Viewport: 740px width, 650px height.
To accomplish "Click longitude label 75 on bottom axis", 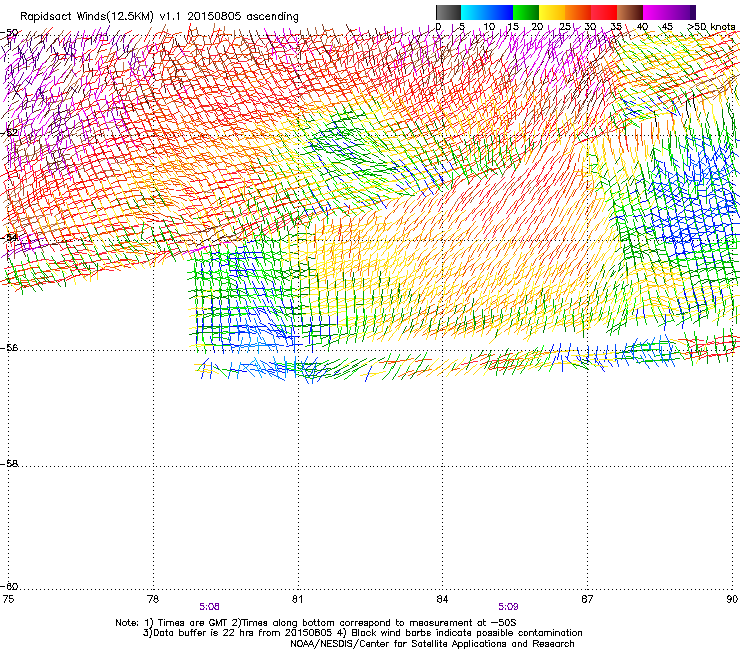I will [8, 599].
